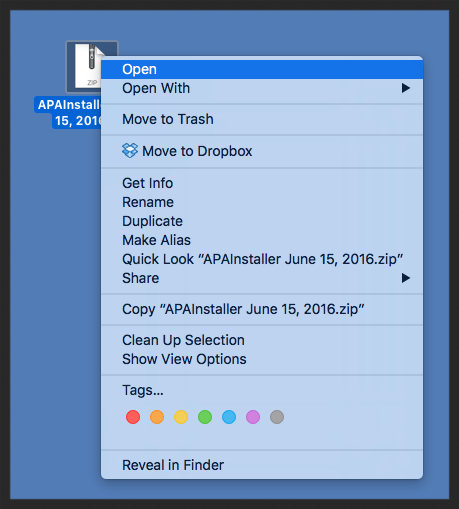Select Rename in the context menu

(262, 202)
